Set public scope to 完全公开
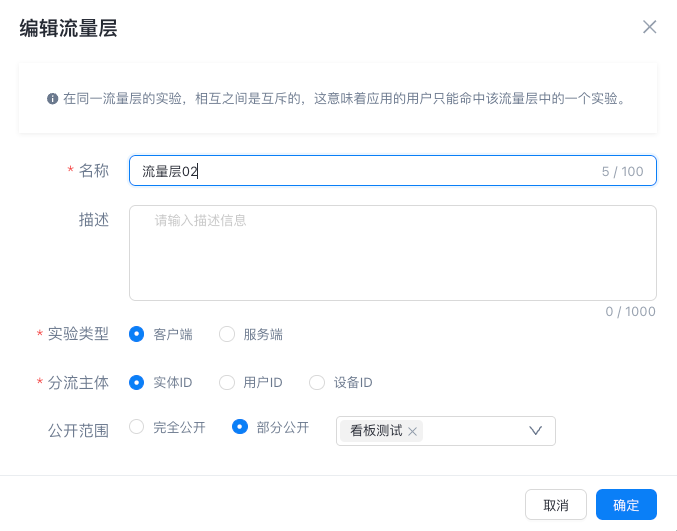 (x=137, y=427)
